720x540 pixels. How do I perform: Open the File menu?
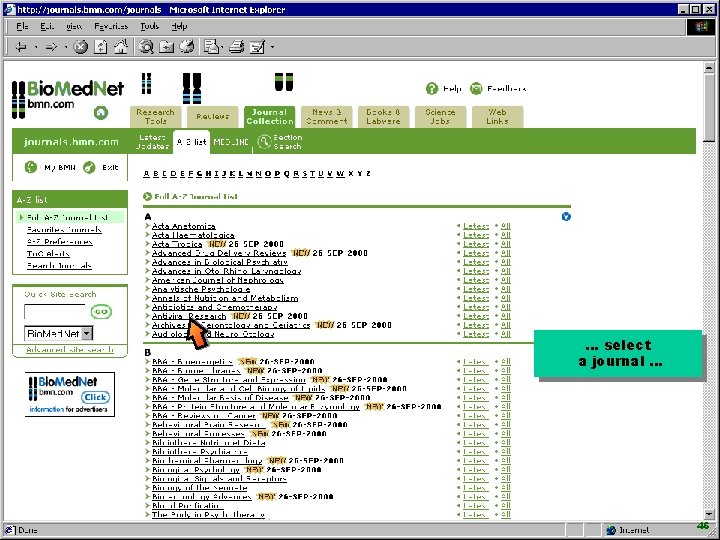tap(22, 27)
